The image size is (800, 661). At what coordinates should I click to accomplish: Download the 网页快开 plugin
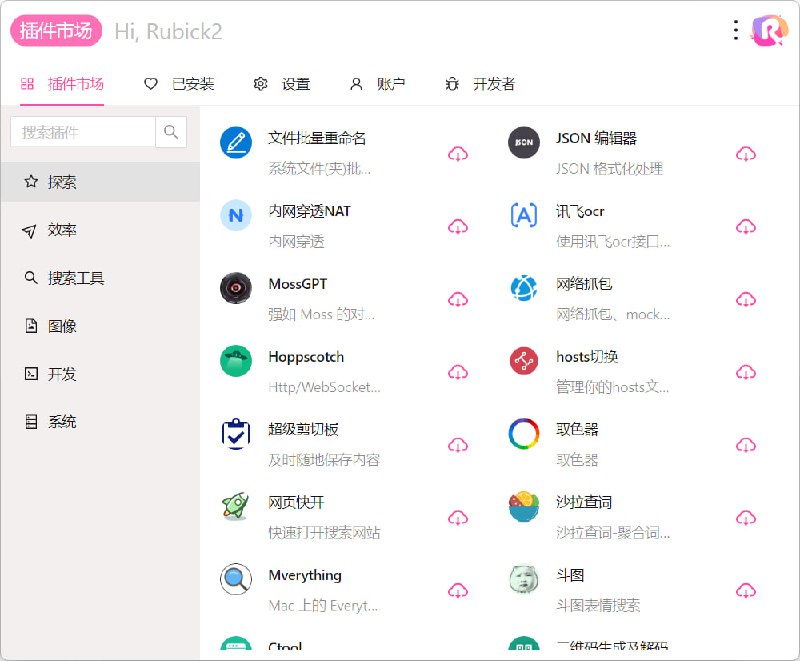point(458,518)
